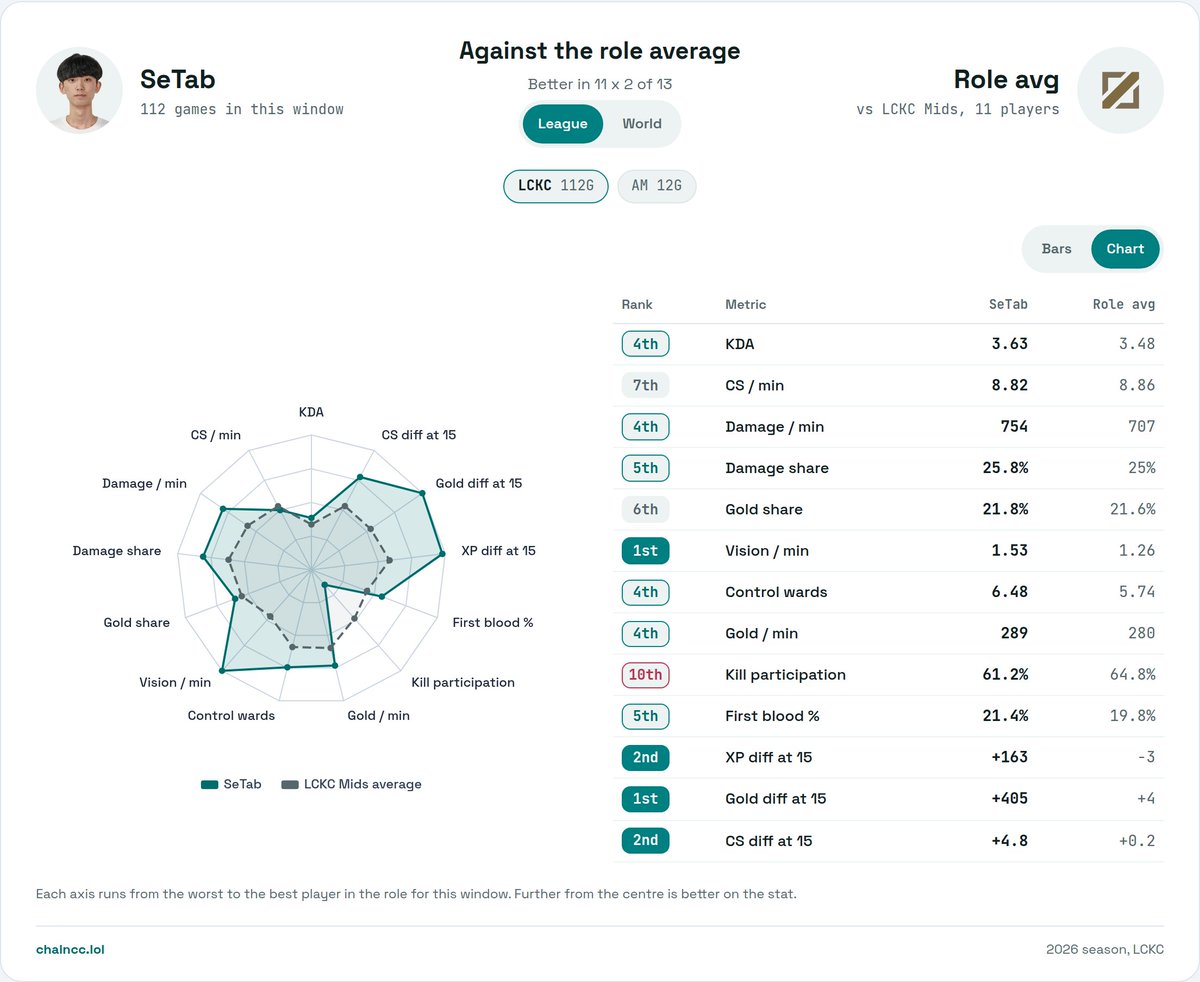Click the SeTab teal legend swatch

pos(210,785)
